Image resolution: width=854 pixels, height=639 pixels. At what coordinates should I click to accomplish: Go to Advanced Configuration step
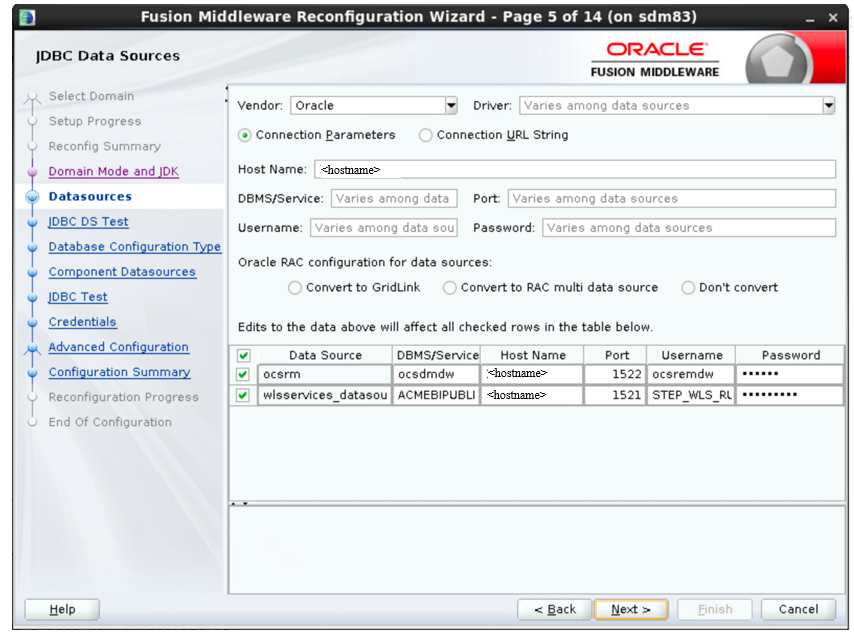[x=118, y=347]
